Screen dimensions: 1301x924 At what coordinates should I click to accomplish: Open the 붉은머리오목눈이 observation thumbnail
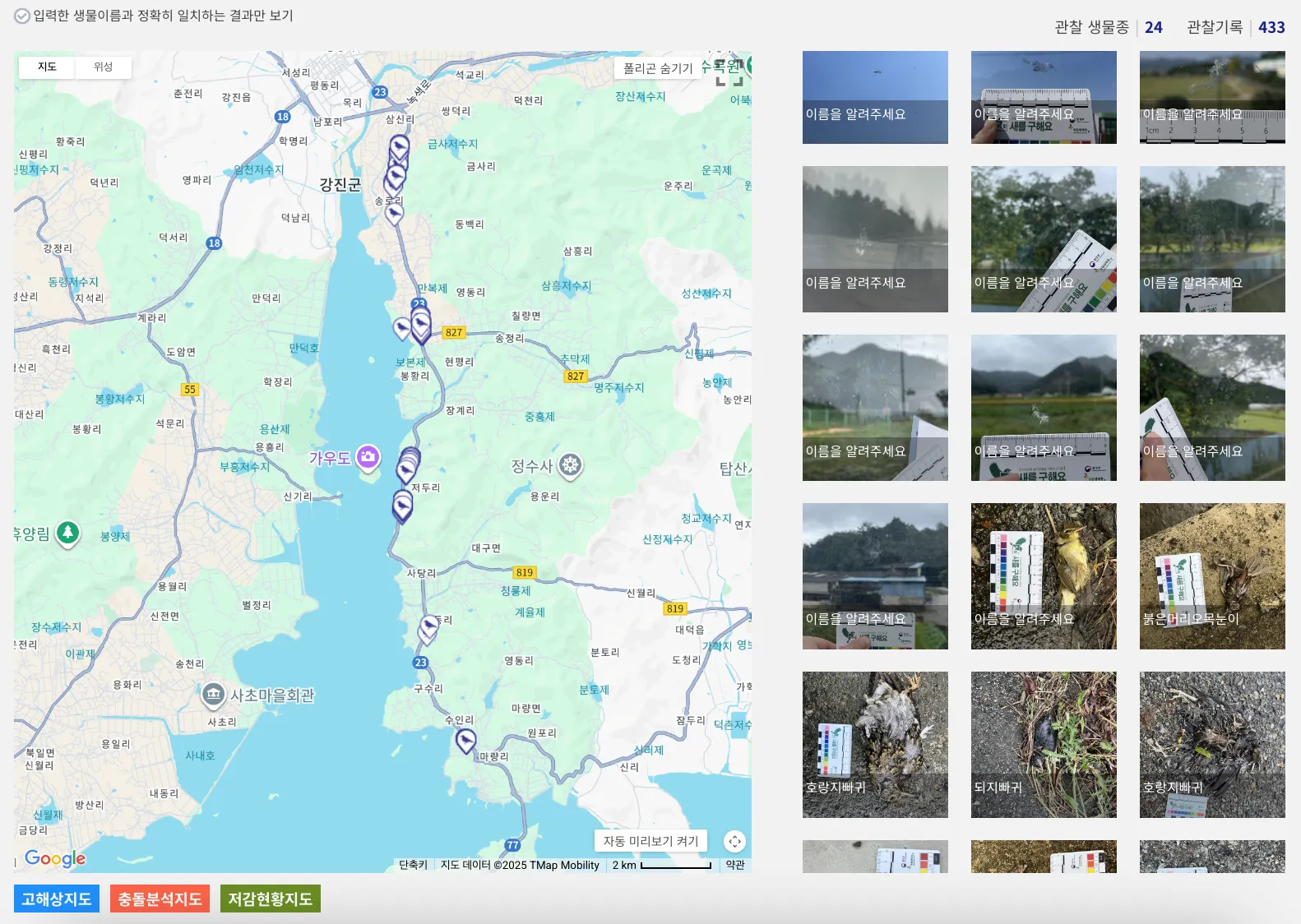click(1212, 576)
